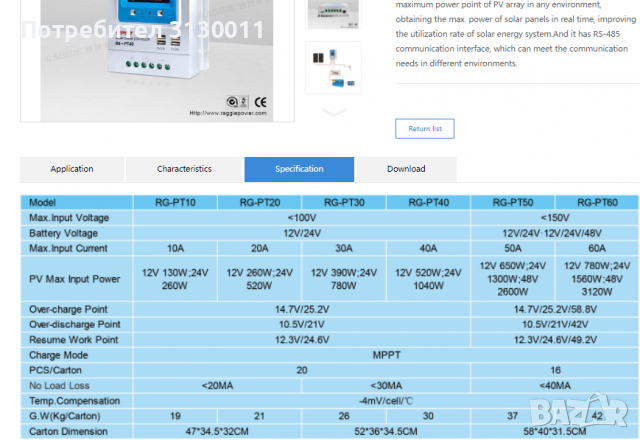Click the RG-PT10 column header

tap(176, 203)
